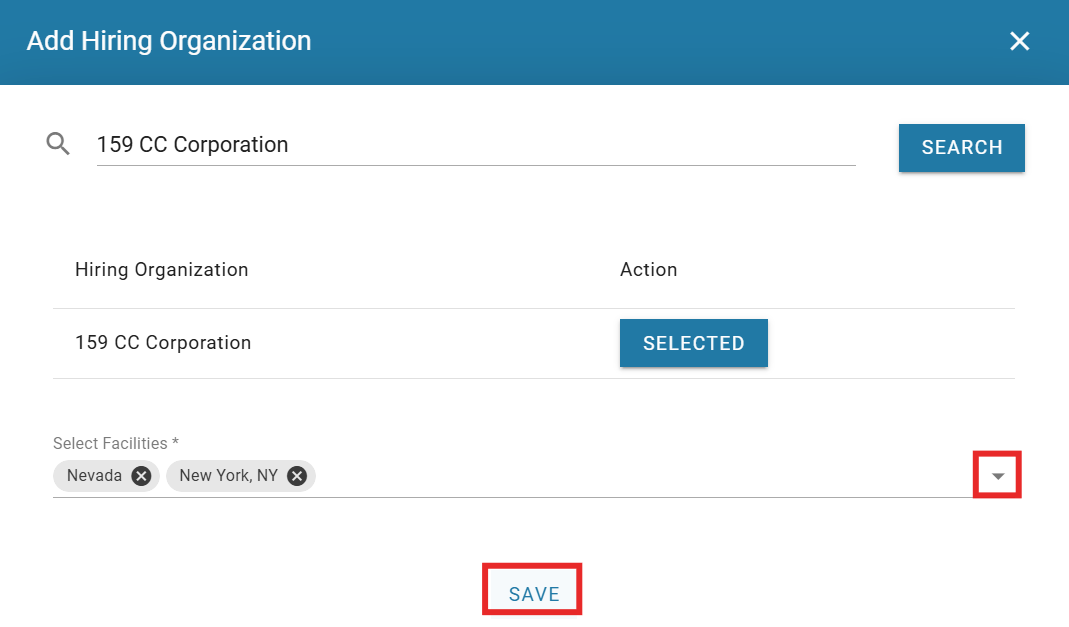Select the Nevada chip label
Image resolution: width=1069 pixels, height=627 pixels.
(x=94, y=476)
